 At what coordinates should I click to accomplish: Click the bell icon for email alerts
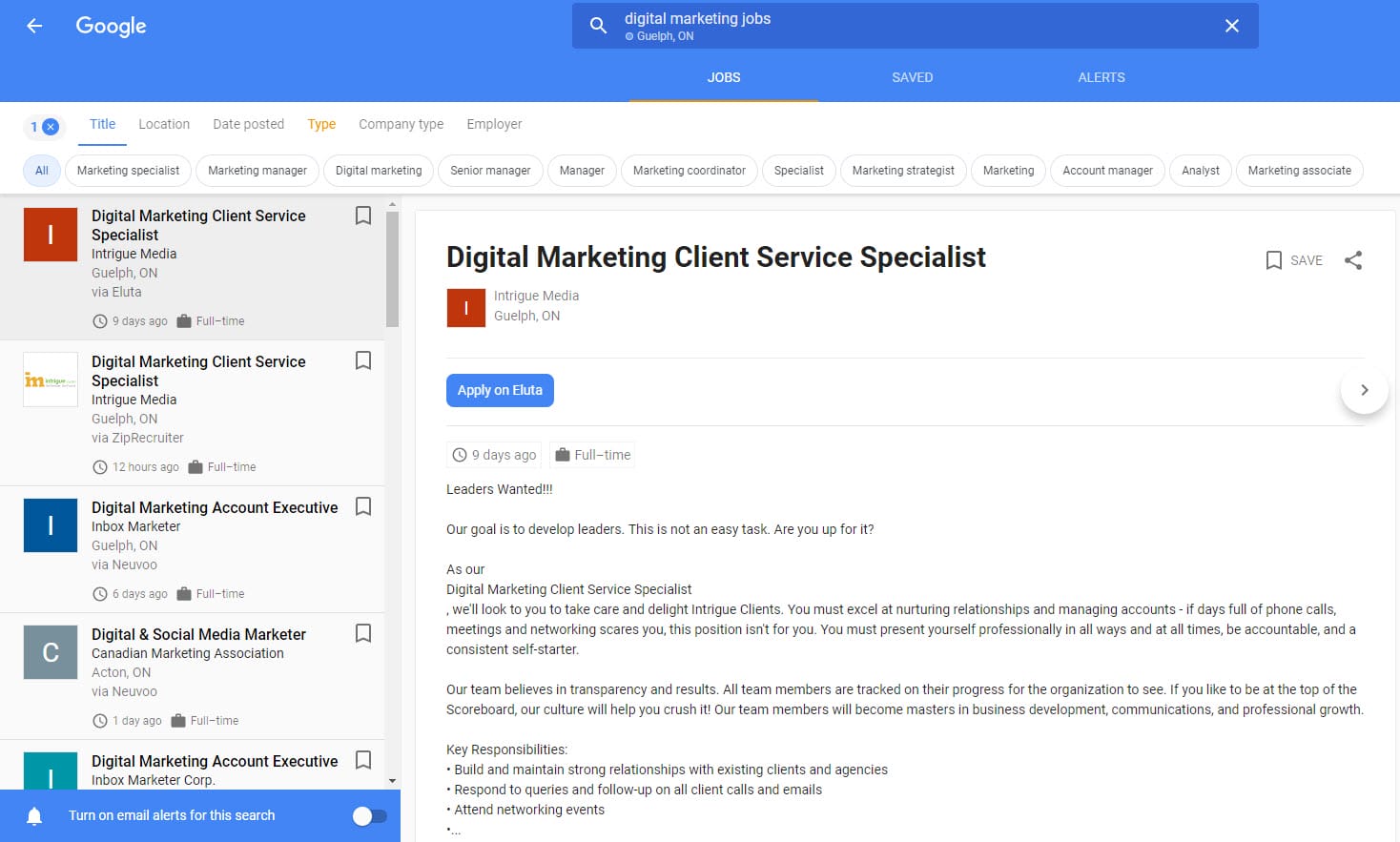pos(35,815)
